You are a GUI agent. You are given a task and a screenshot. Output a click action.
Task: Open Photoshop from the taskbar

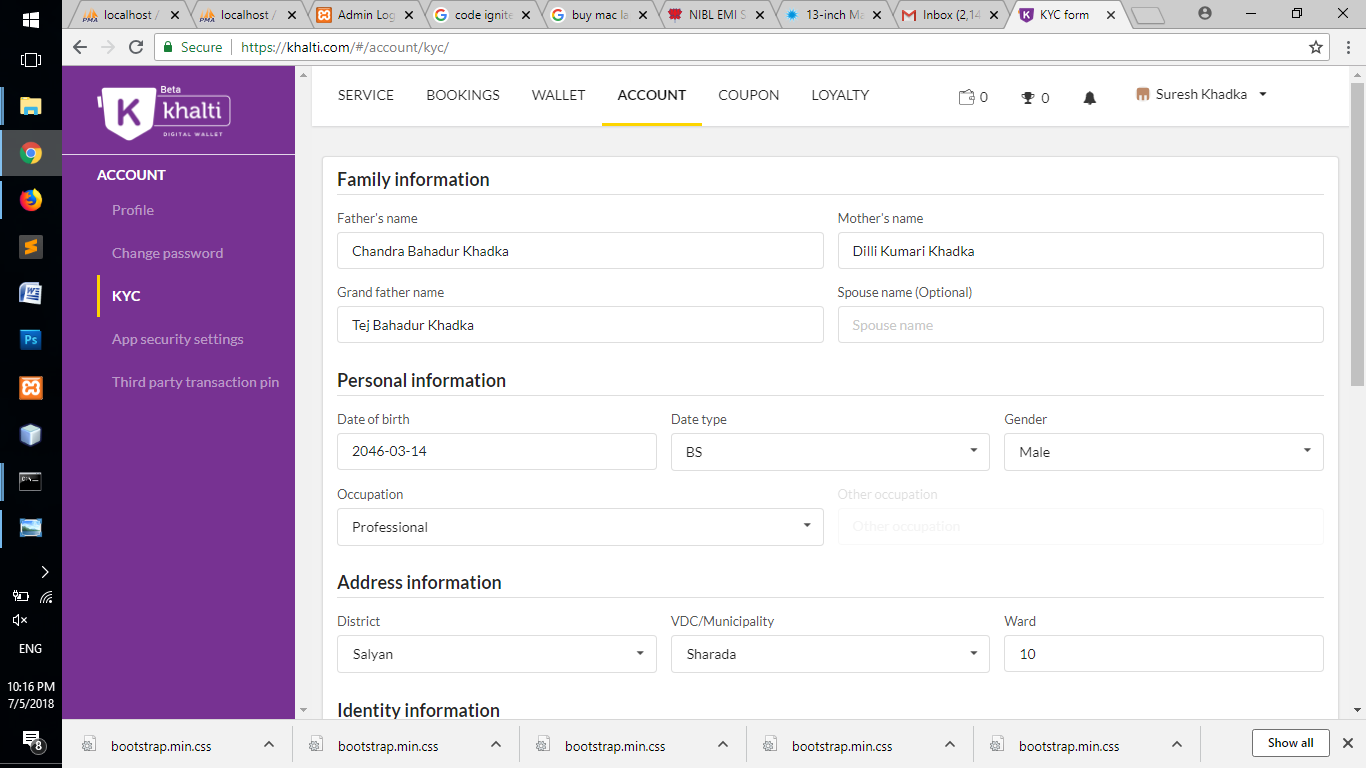[x=31, y=340]
